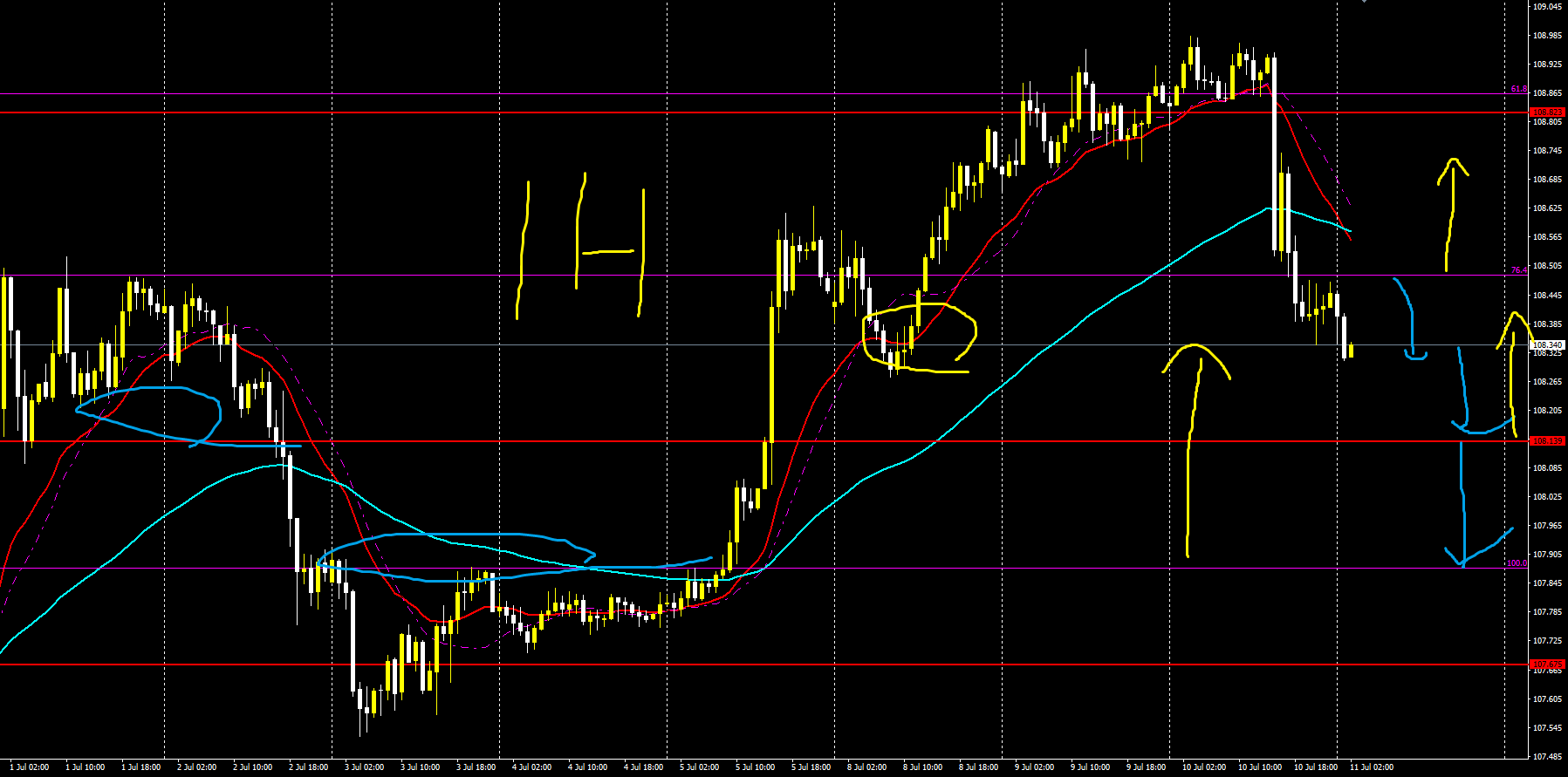Click the 108.685 price scale value

(x=1548, y=180)
